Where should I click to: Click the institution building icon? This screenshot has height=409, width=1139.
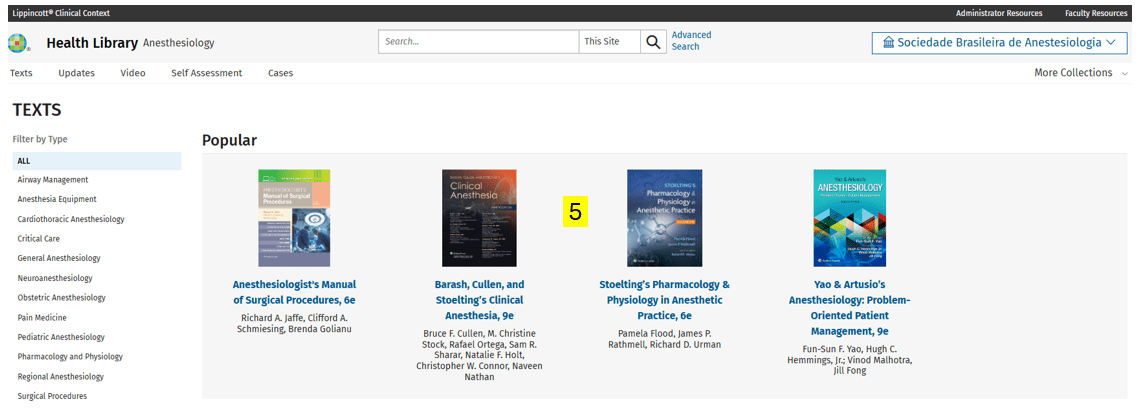point(888,43)
